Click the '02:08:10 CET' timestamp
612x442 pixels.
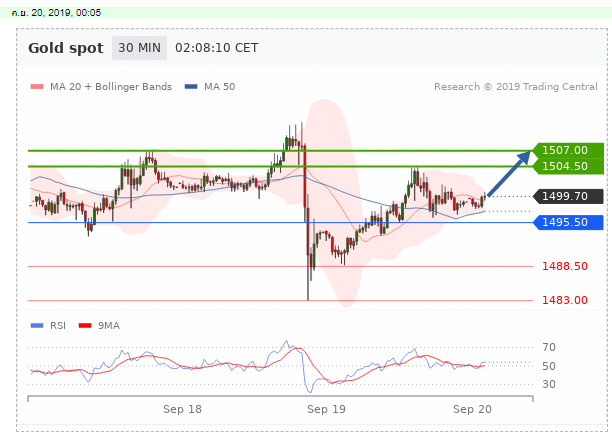click(217, 48)
